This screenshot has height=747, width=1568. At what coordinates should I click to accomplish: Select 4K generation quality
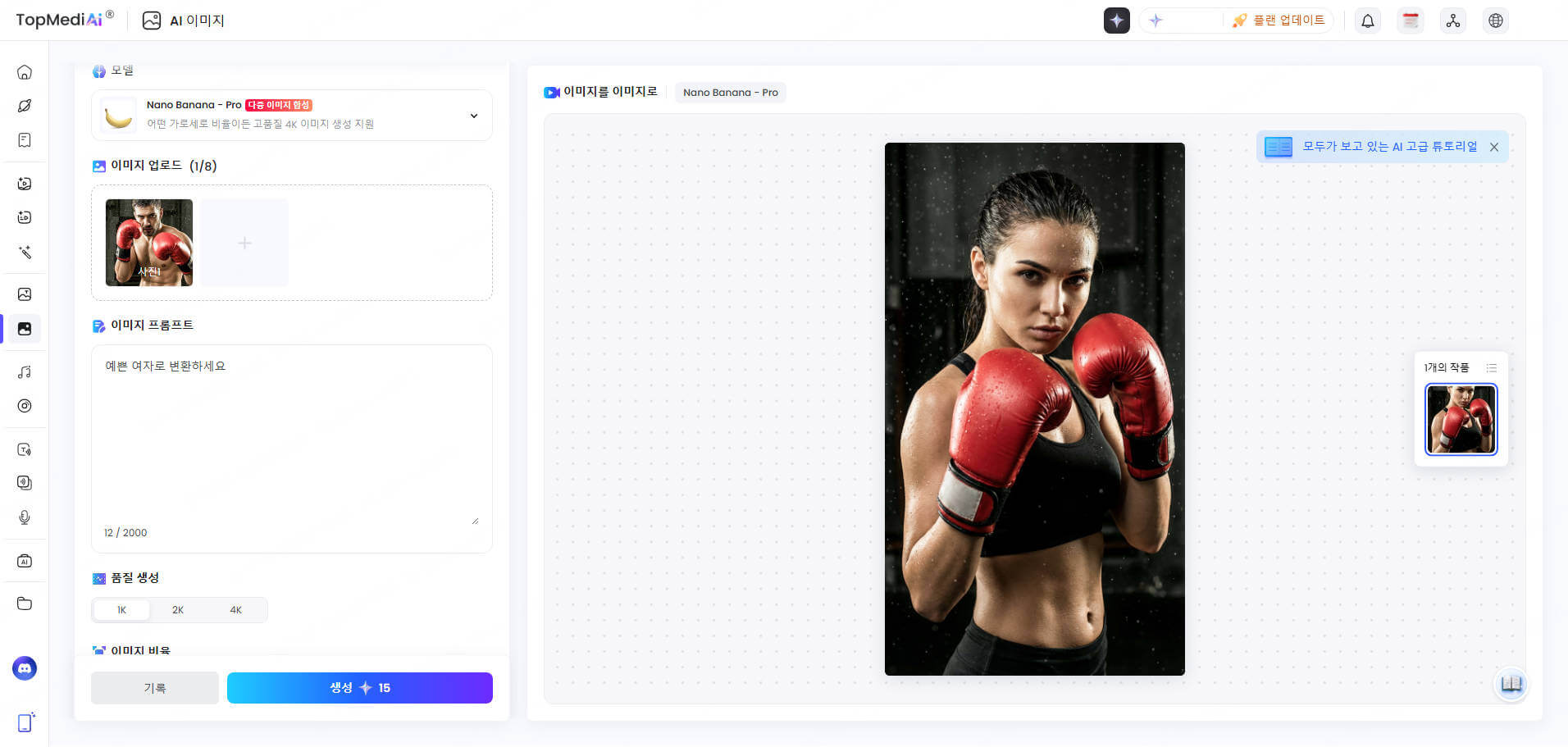(x=236, y=610)
